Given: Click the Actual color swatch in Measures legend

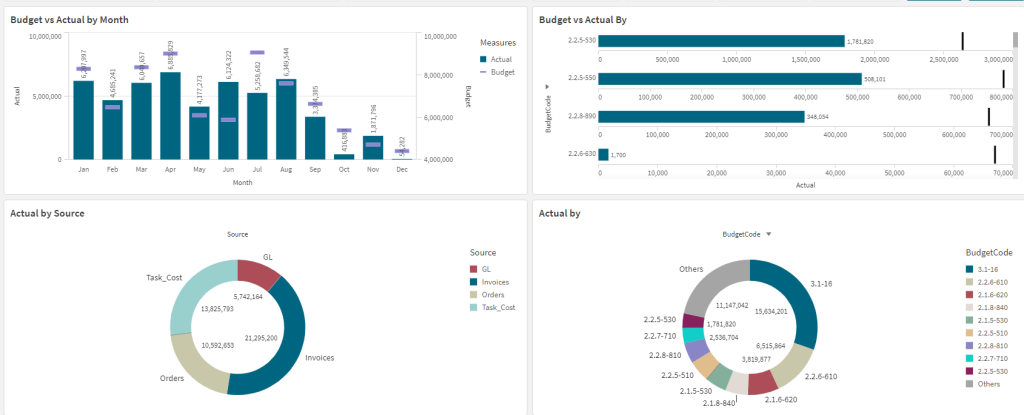Looking at the screenshot, I should click(483, 59).
